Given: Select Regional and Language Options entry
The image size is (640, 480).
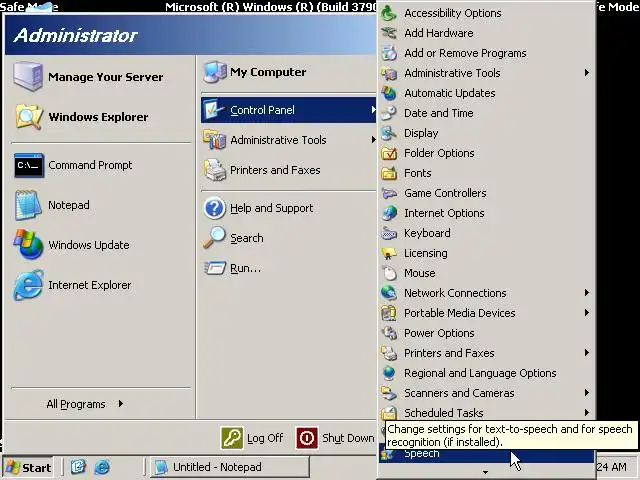Looking at the screenshot, I should pyautogui.click(x=487, y=373).
